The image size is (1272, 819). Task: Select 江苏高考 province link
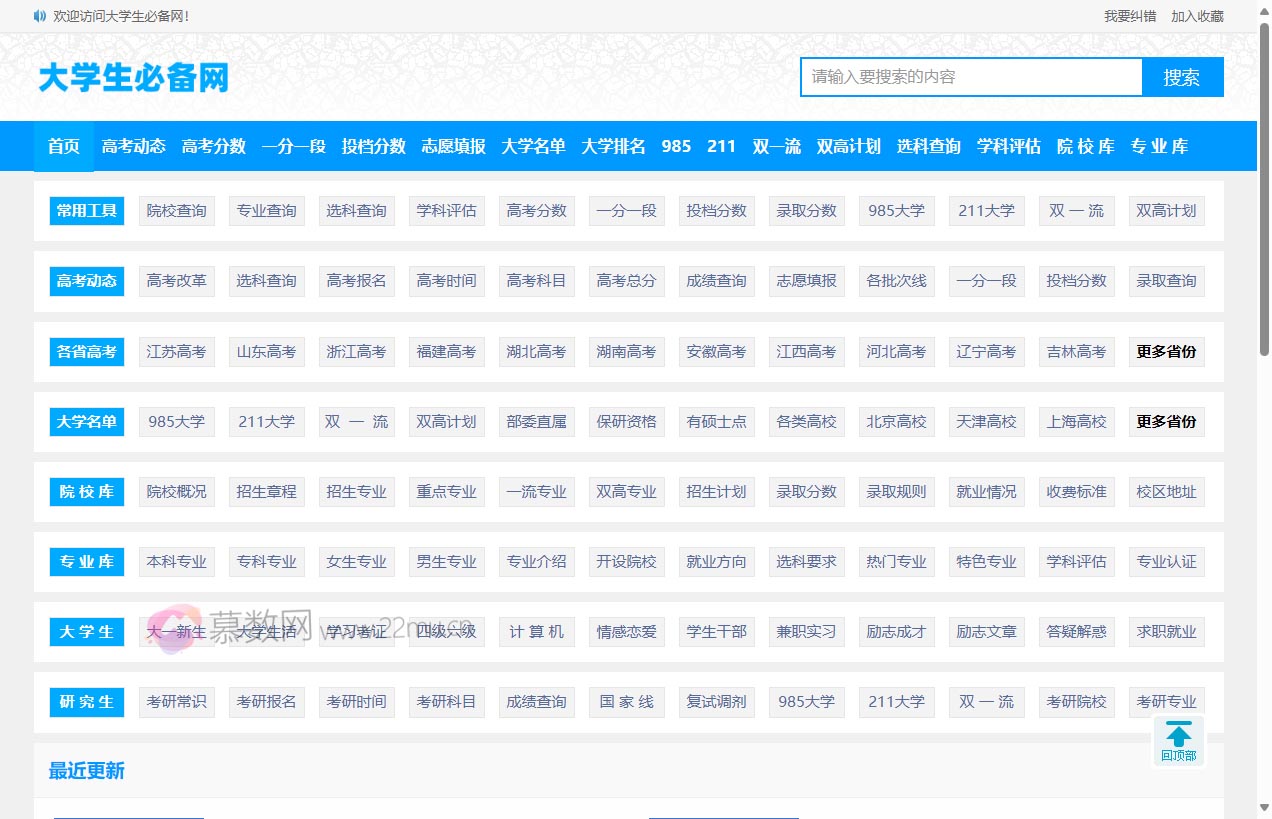coord(176,351)
